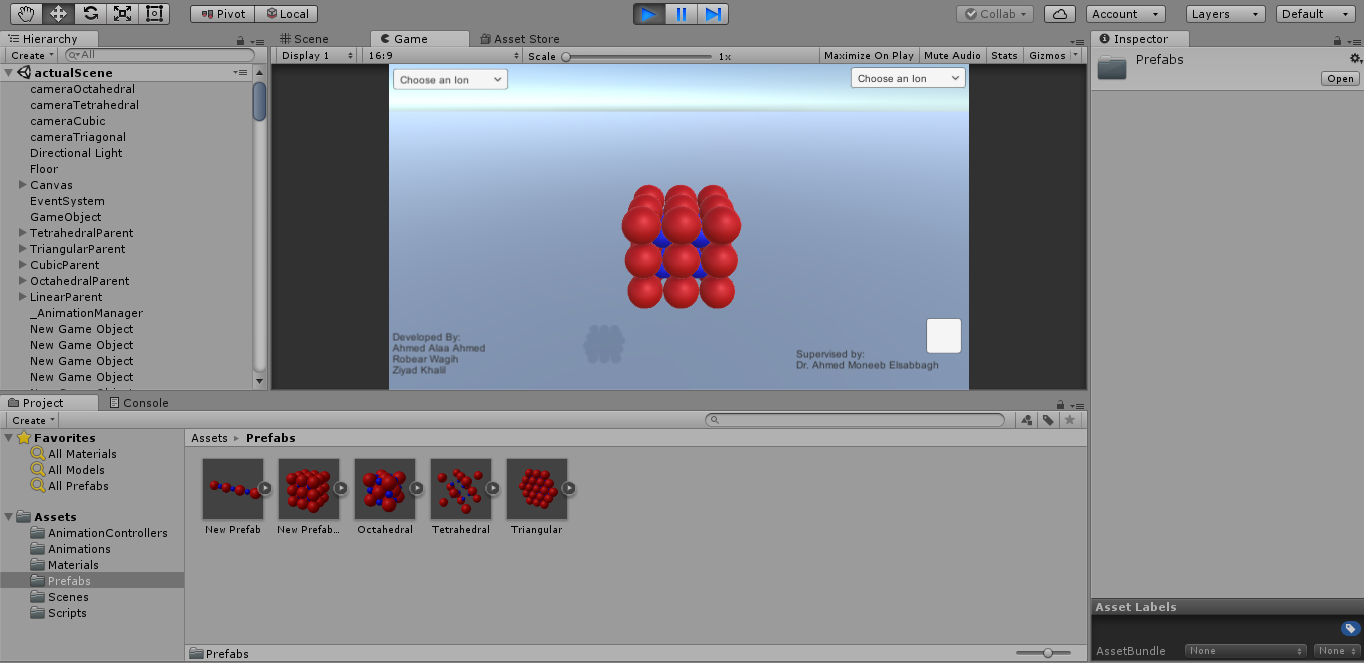Open the cloud services panel
Screen dimensions: 1364x663
[1060, 14]
